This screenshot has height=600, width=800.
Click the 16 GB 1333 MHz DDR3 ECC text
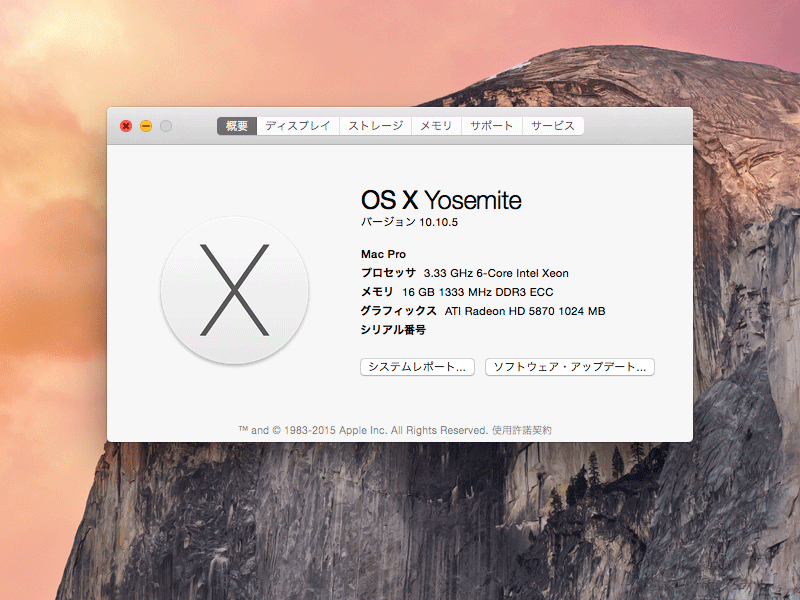point(478,292)
